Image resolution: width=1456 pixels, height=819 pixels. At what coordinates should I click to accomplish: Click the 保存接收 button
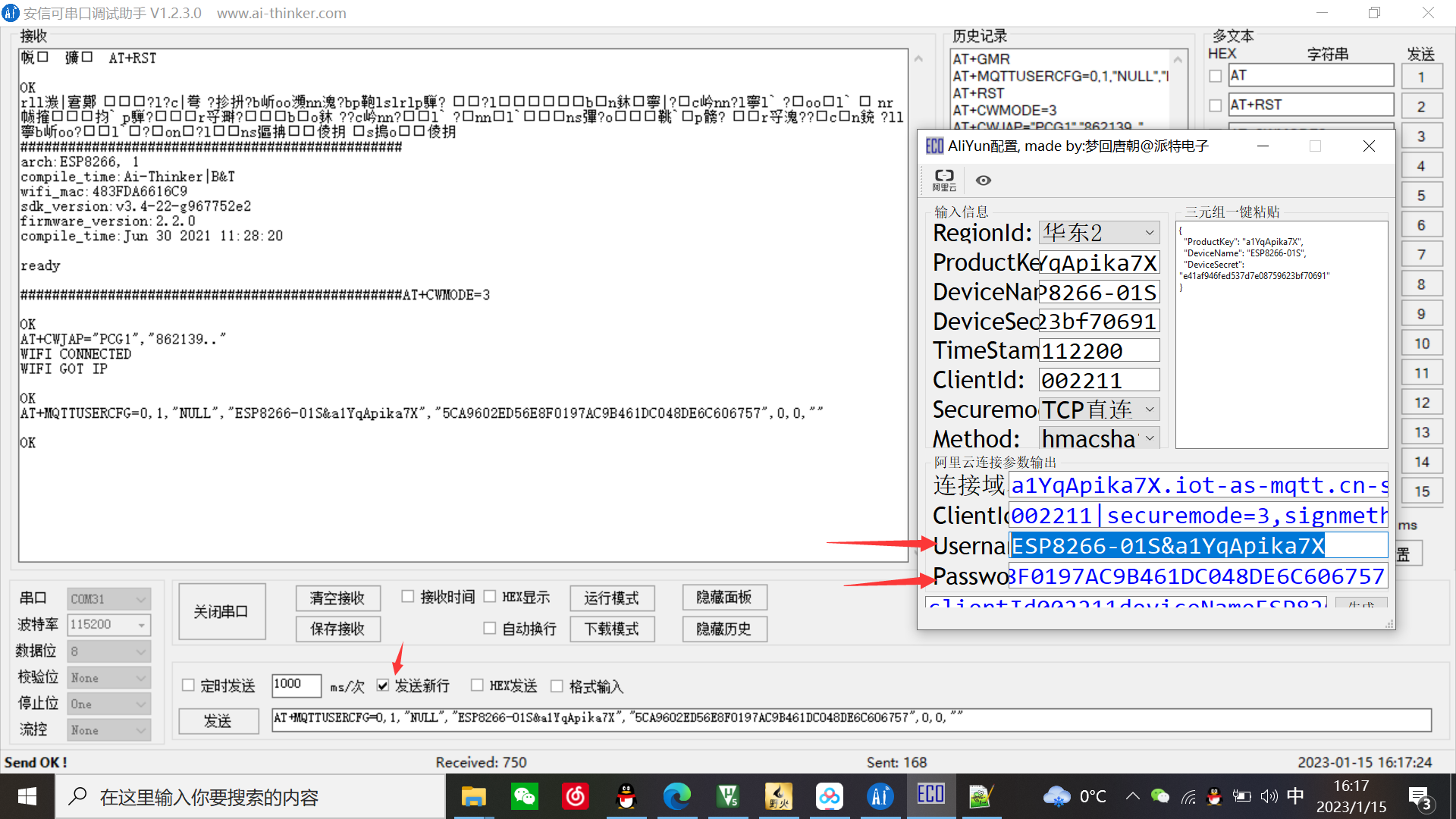tap(337, 629)
